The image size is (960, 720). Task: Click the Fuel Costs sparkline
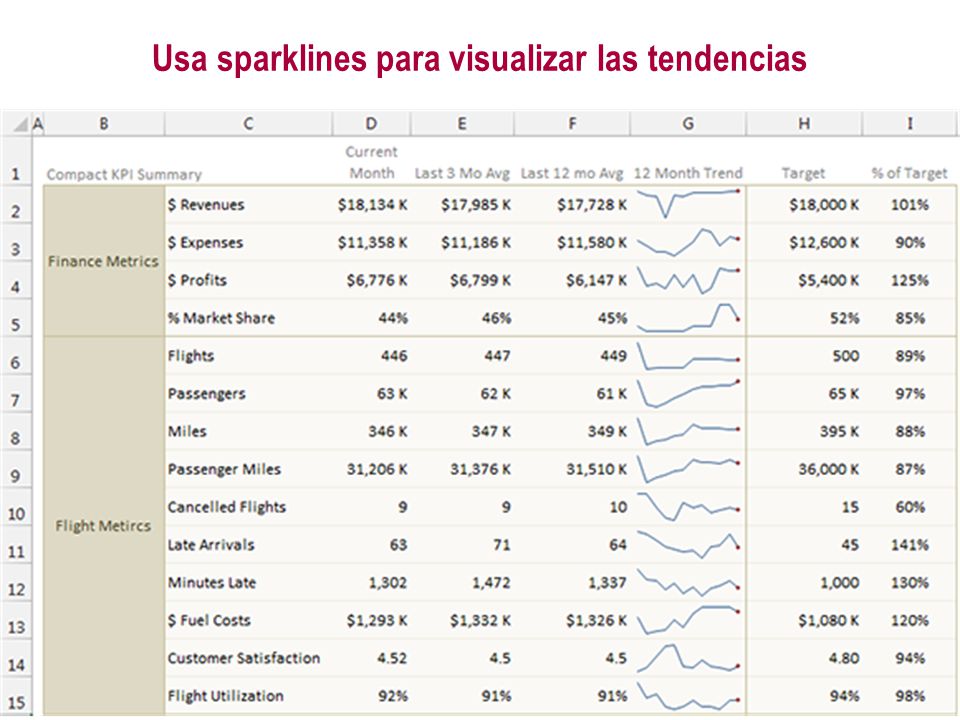(688, 620)
